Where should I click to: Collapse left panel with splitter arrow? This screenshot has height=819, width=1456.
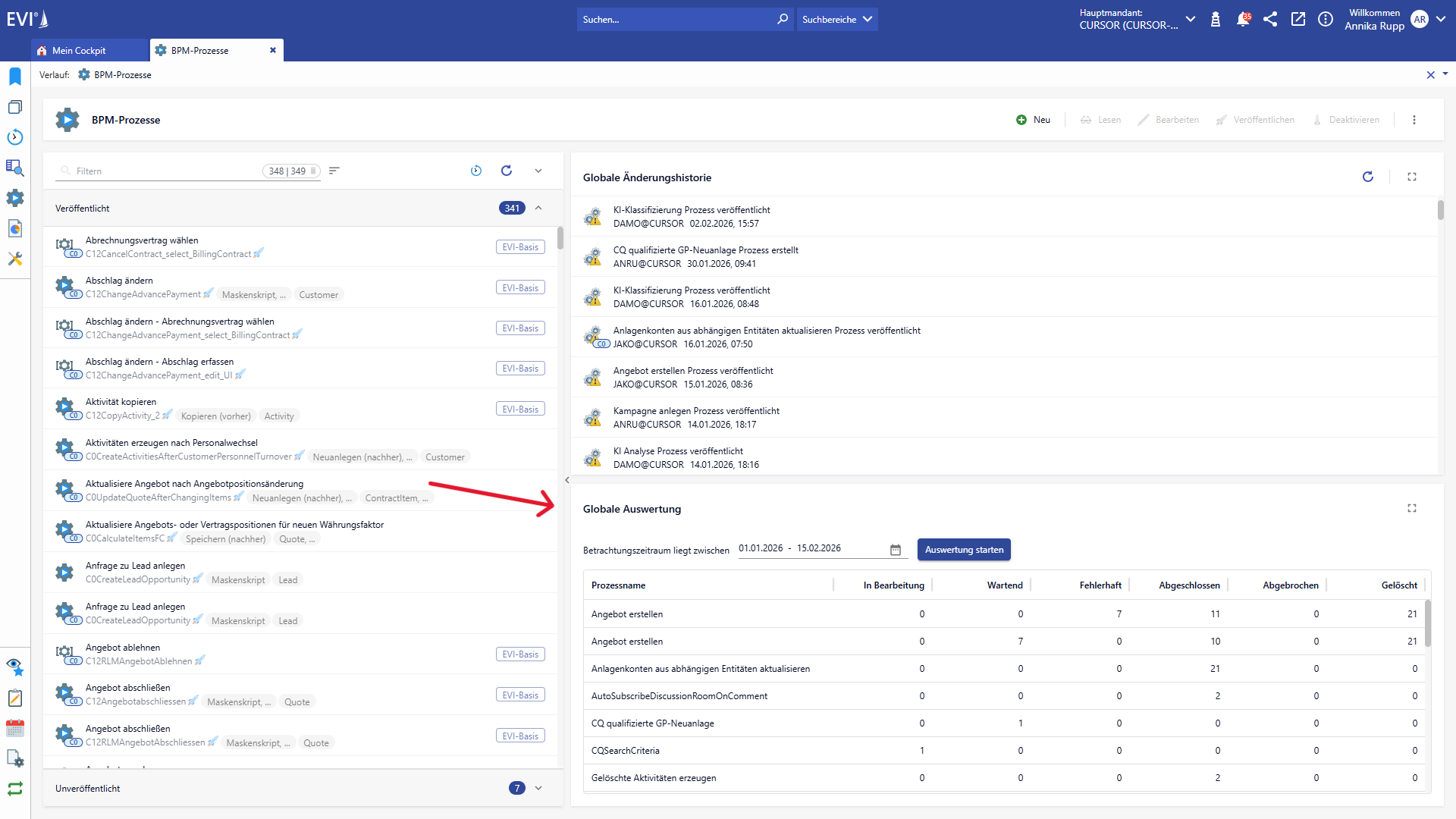[566, 480]
